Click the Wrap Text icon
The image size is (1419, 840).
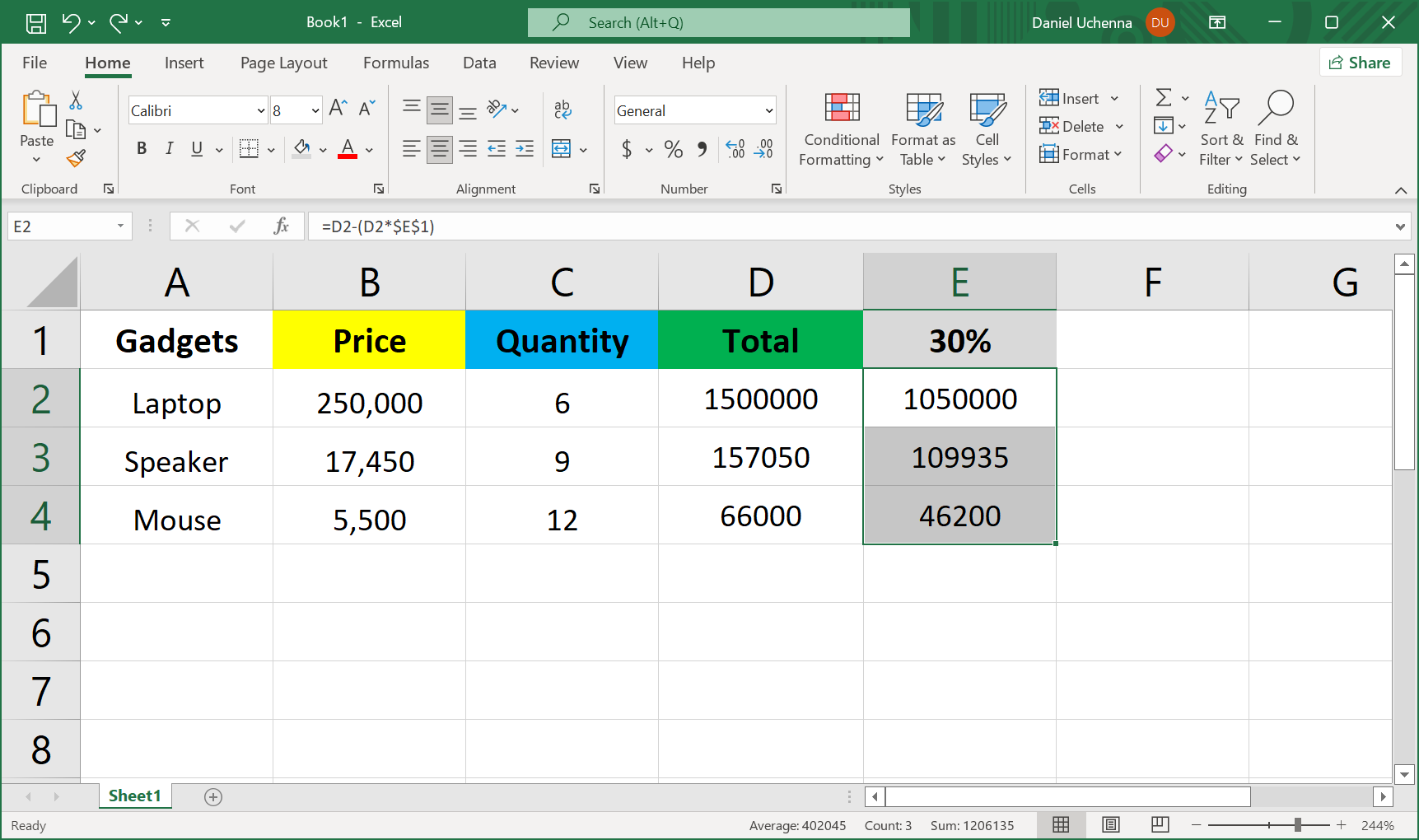pos(562,110)
